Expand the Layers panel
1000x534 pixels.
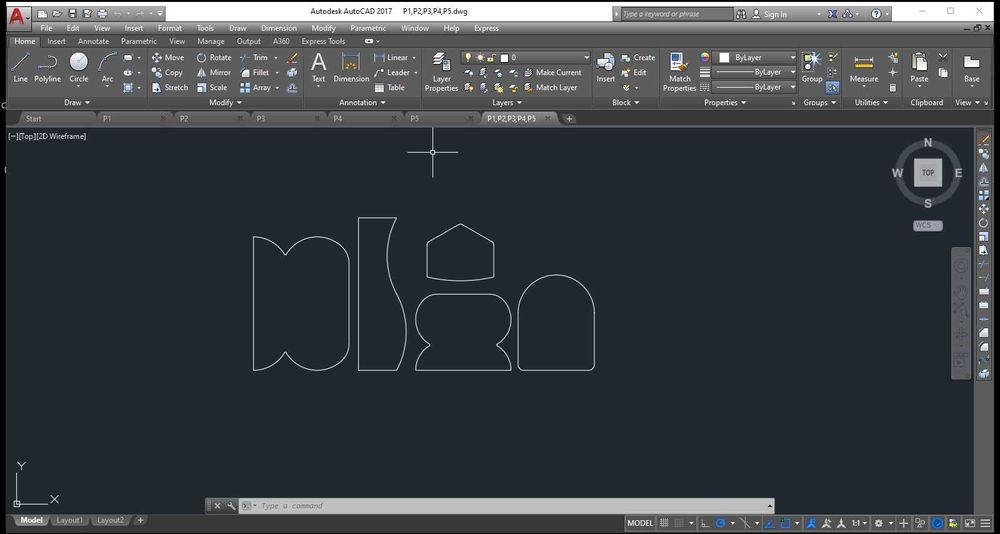(507, 103)
